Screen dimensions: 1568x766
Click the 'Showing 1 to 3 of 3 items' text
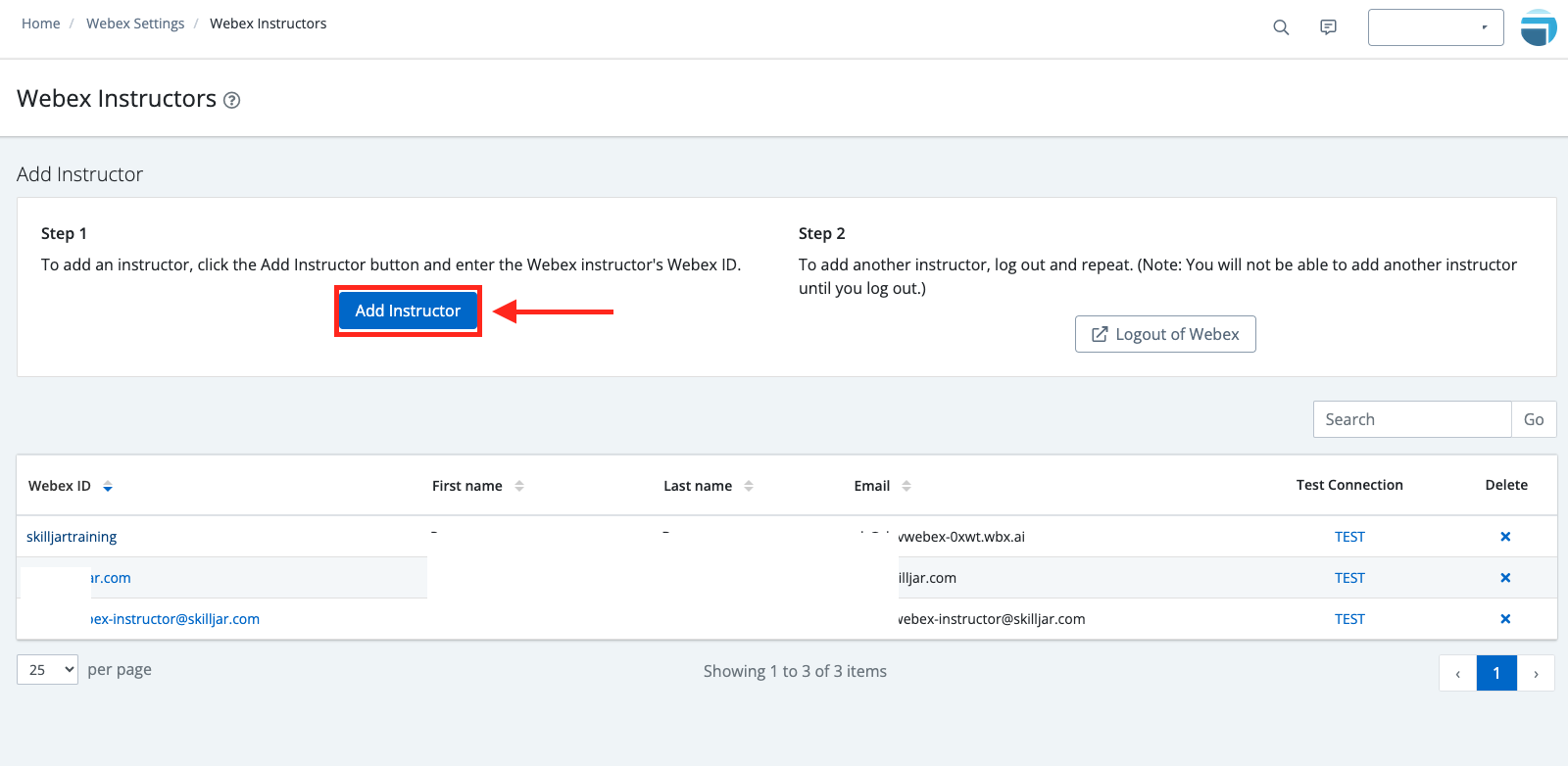(x=795, y=671)
